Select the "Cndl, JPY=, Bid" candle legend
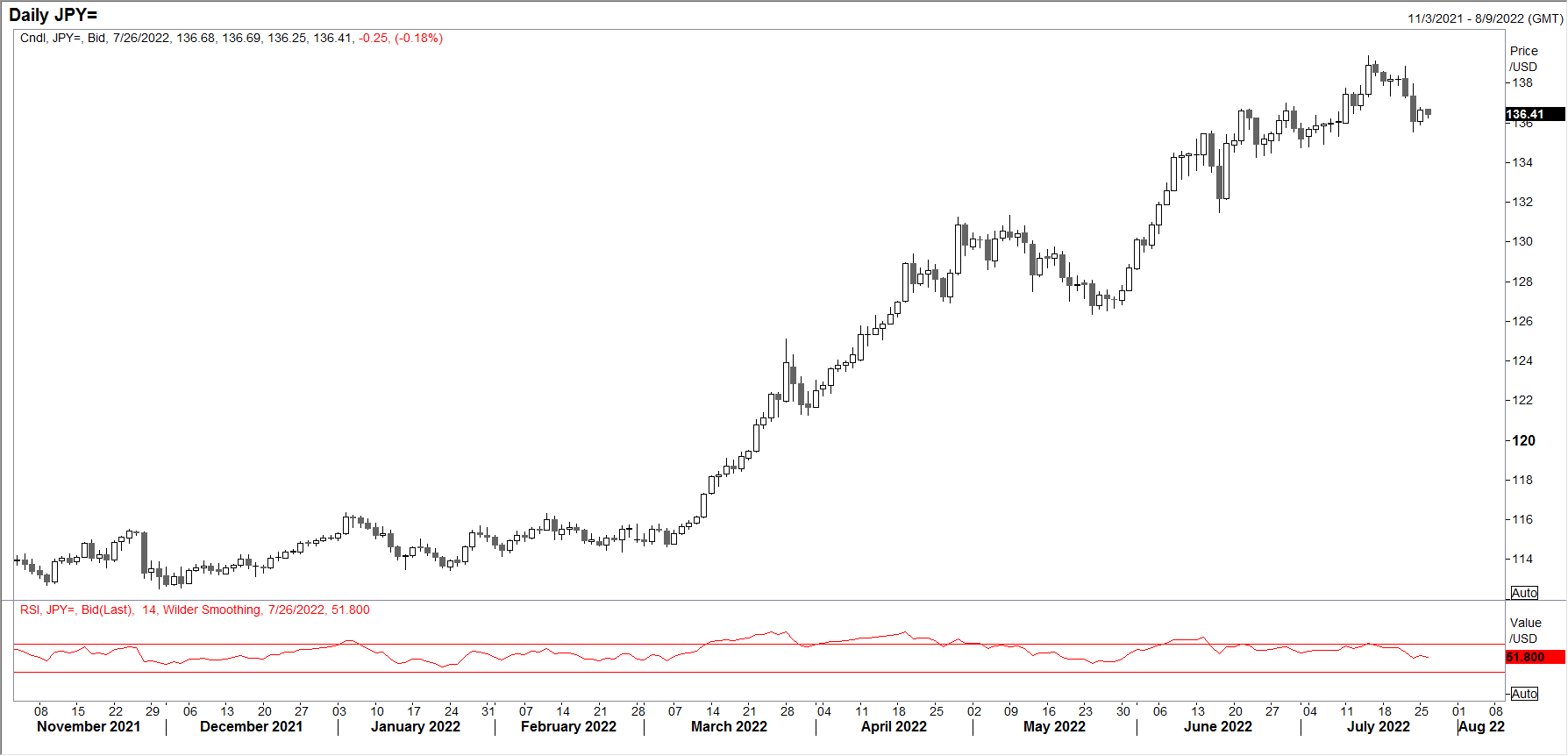1568x756 pixels. [63, 38]
